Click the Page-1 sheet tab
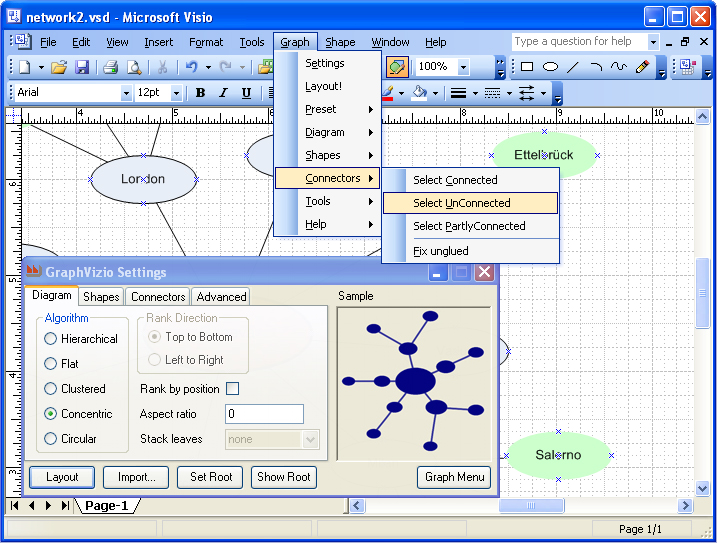 [107, 505]
